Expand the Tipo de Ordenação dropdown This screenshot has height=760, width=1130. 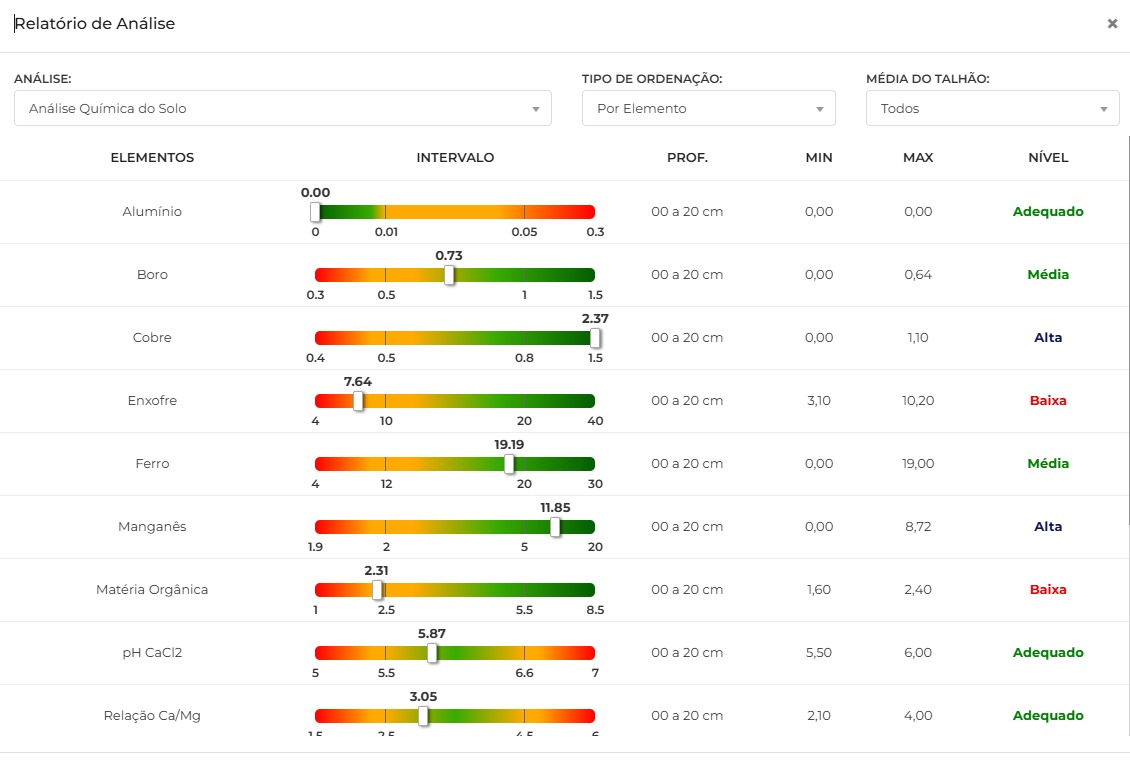tap(708, 108)
